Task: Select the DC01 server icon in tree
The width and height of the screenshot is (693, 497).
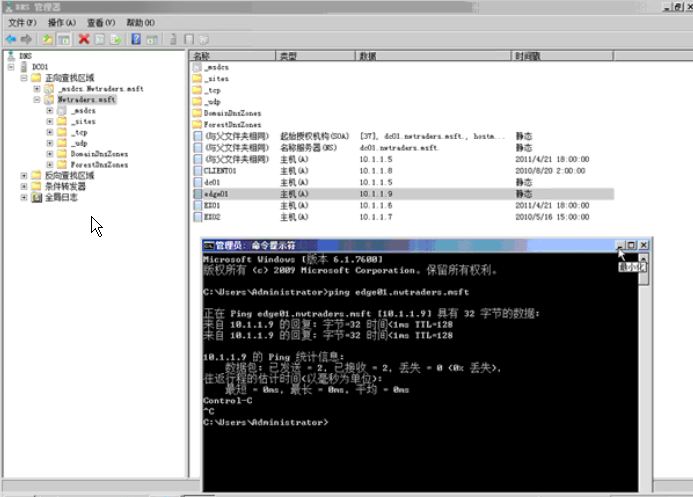Action: click(24, 67)
